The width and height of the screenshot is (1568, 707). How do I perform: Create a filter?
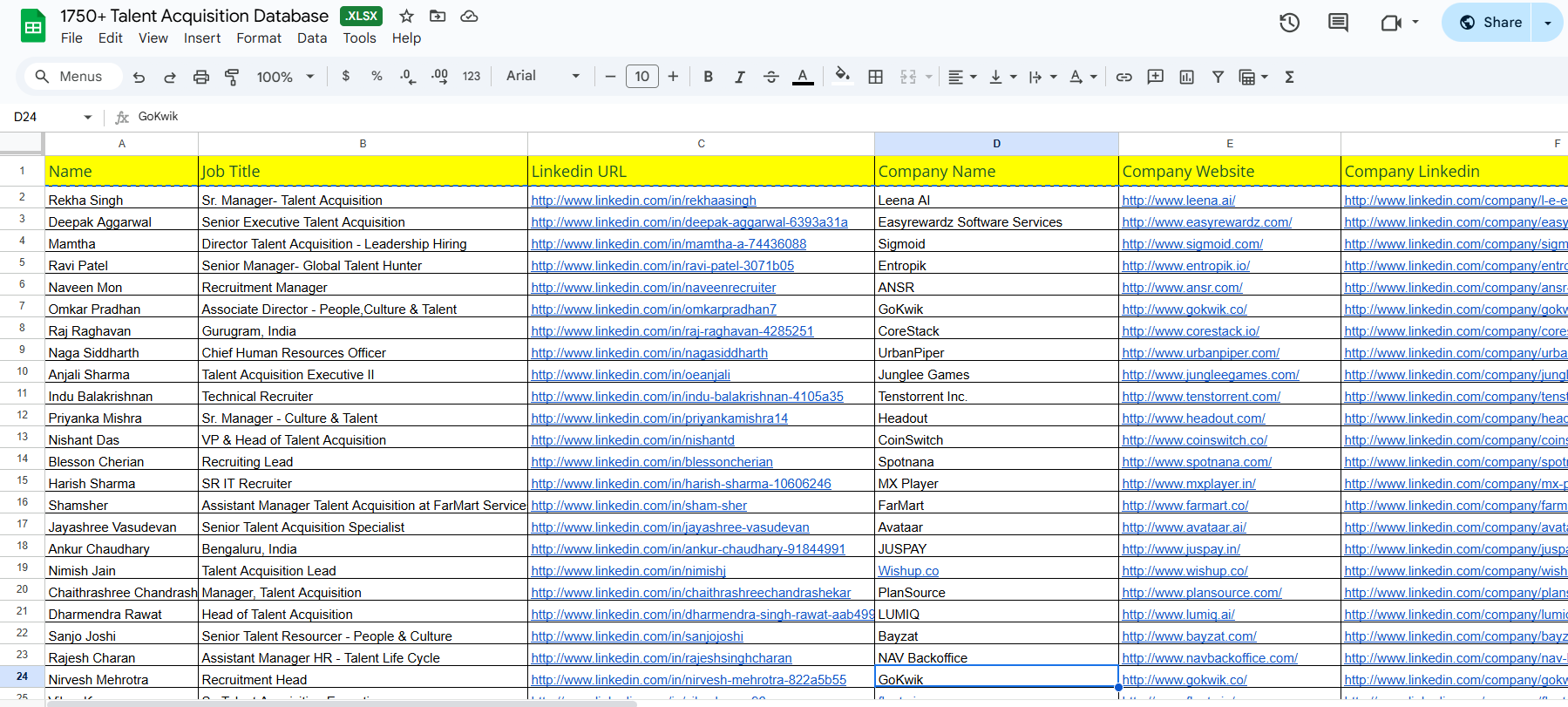point(1218,77)
